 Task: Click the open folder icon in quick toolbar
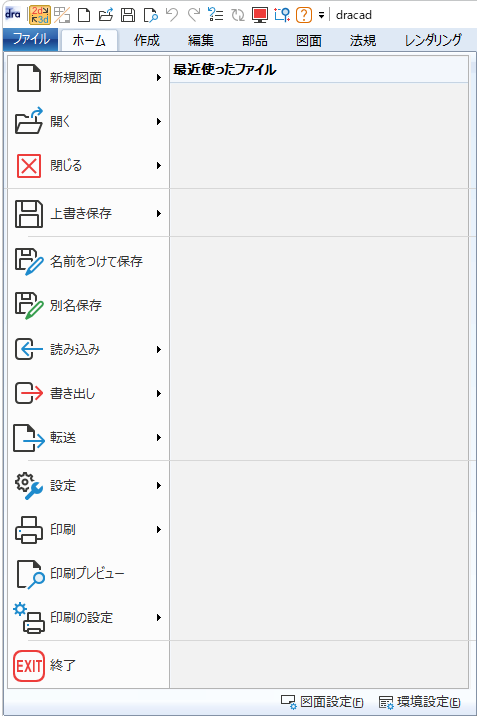[106, 15]
